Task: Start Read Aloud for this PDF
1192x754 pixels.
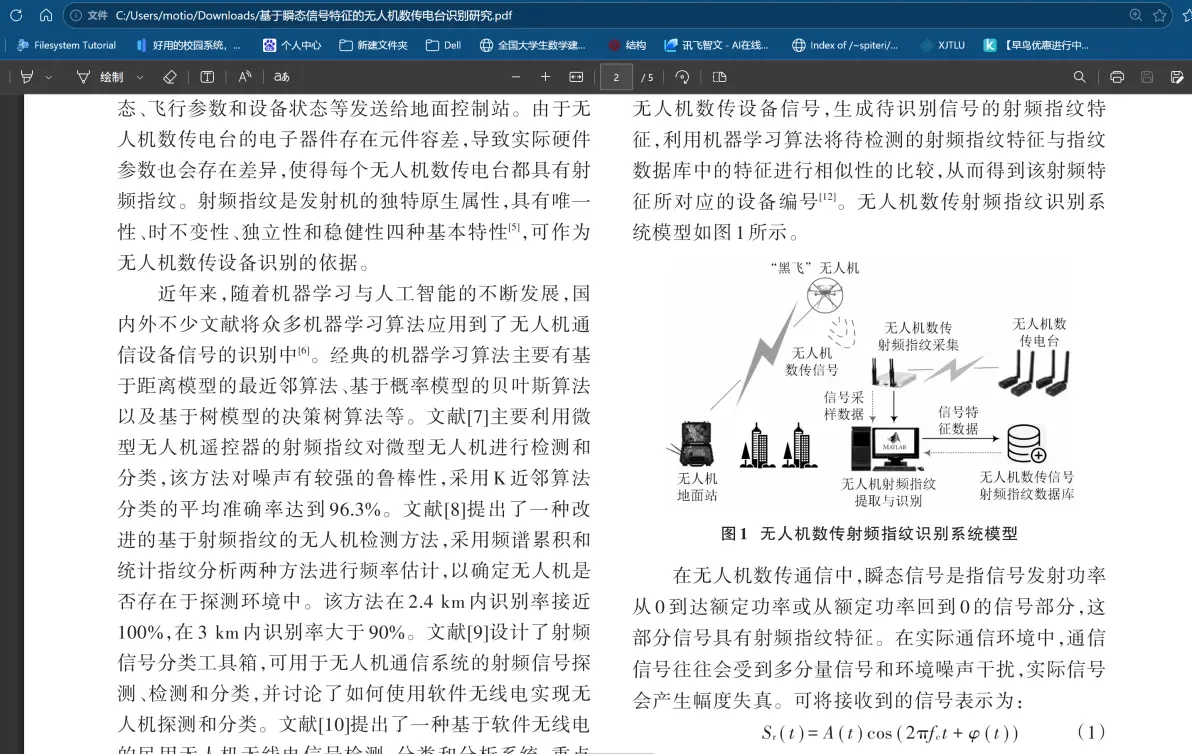Action: [245, 77]
